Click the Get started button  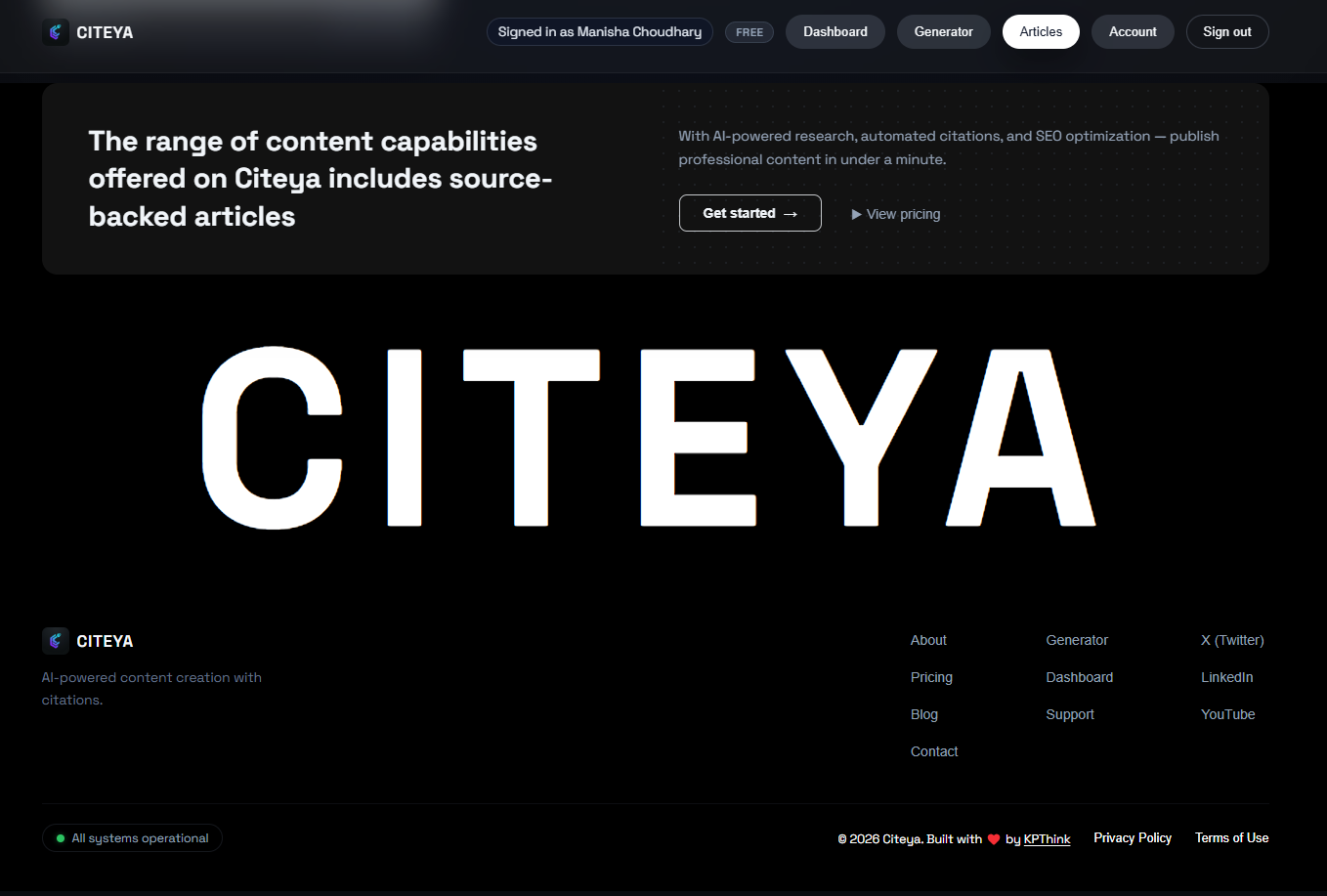tap(749, 212)
